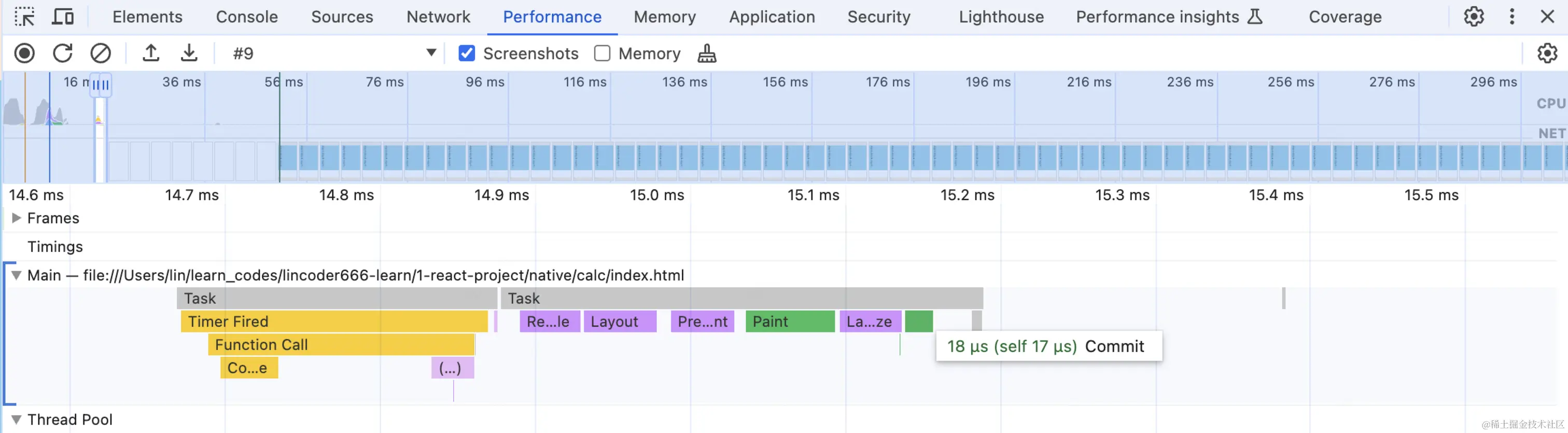This screenshot has width=1568, height=433.
Task: Click the reload and record icon
Action: pos(63,53)
